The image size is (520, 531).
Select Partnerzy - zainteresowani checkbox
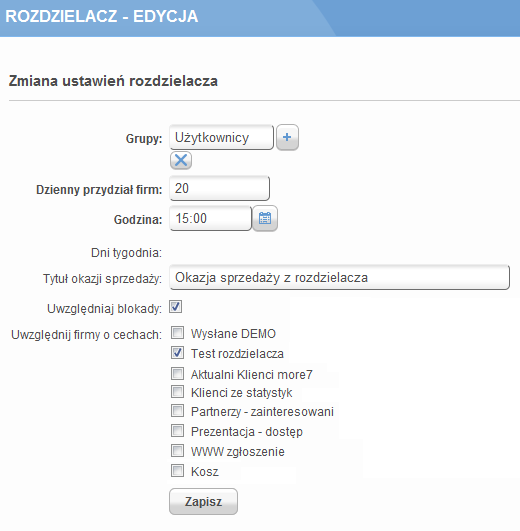pos(177,411)
